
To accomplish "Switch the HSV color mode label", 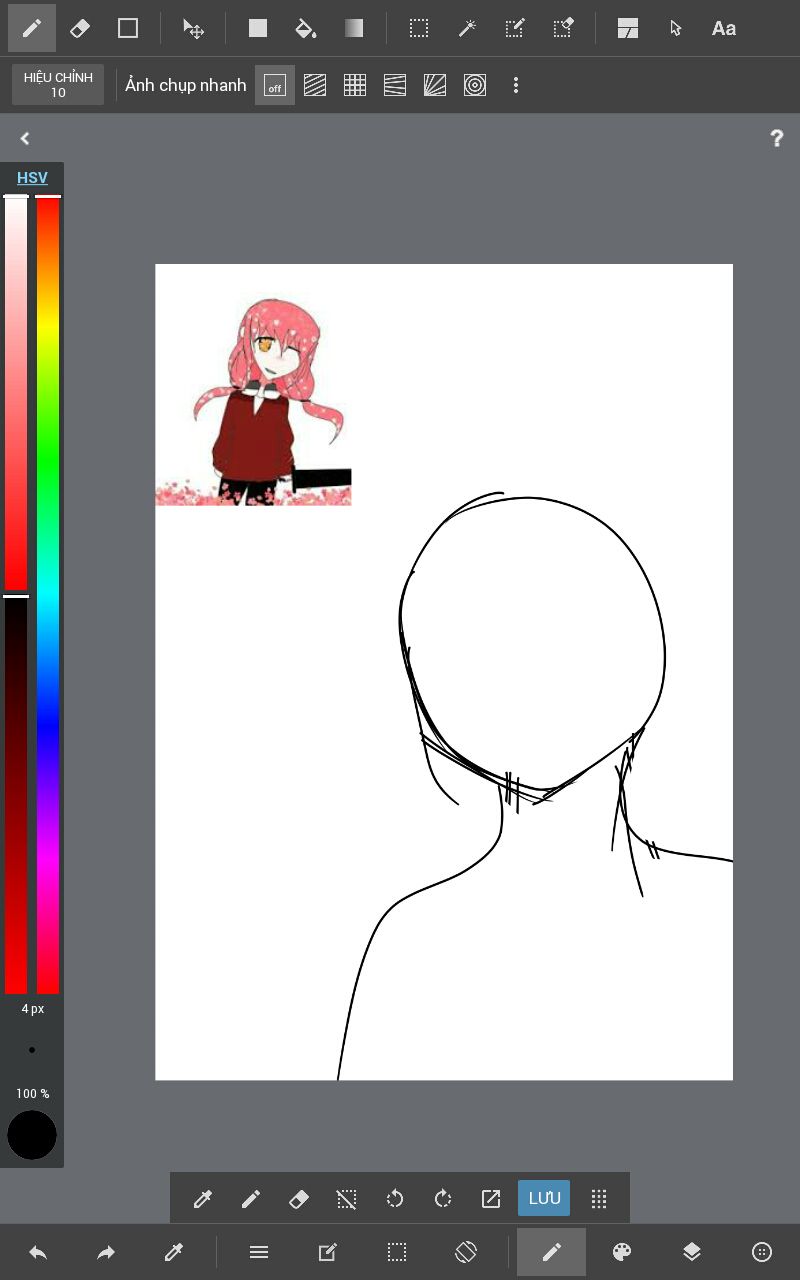I will click(32, 178).
